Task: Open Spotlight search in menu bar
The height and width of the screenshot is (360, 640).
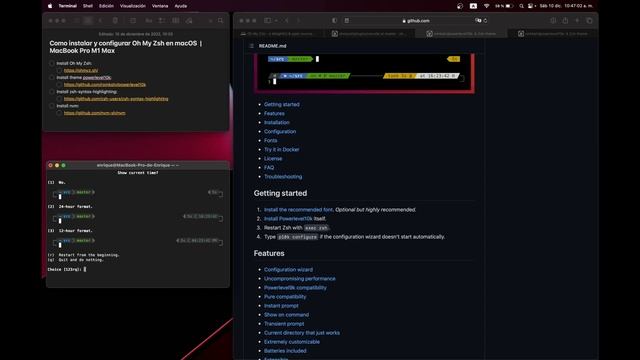Action: point(521,6)
